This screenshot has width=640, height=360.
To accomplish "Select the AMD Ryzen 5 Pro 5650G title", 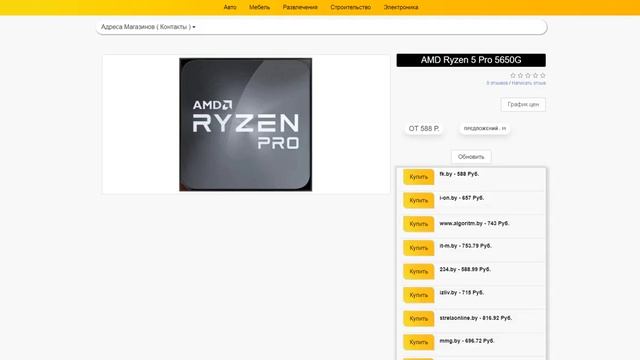I will click(471, 60).
